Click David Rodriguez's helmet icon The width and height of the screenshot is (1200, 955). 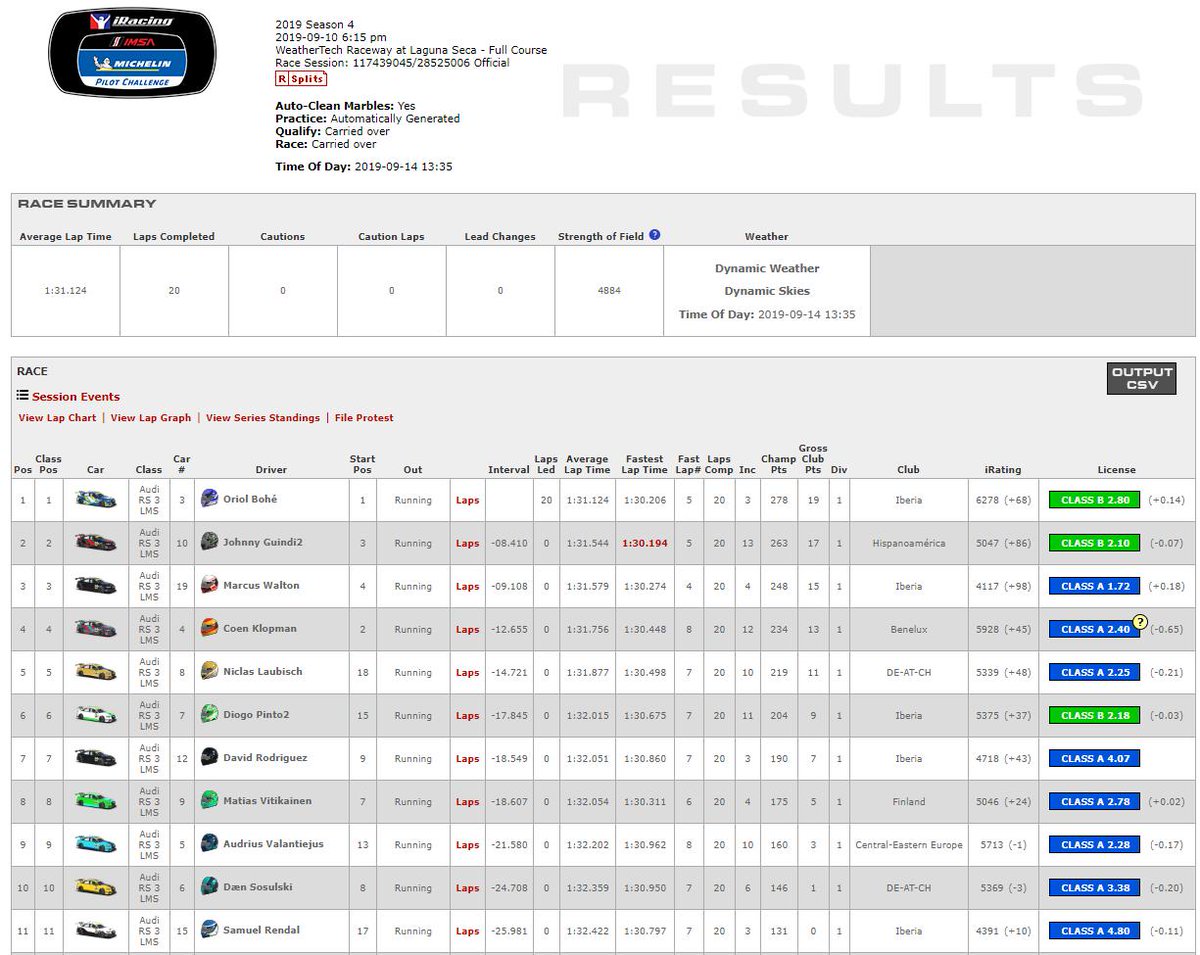click(209, 756)
